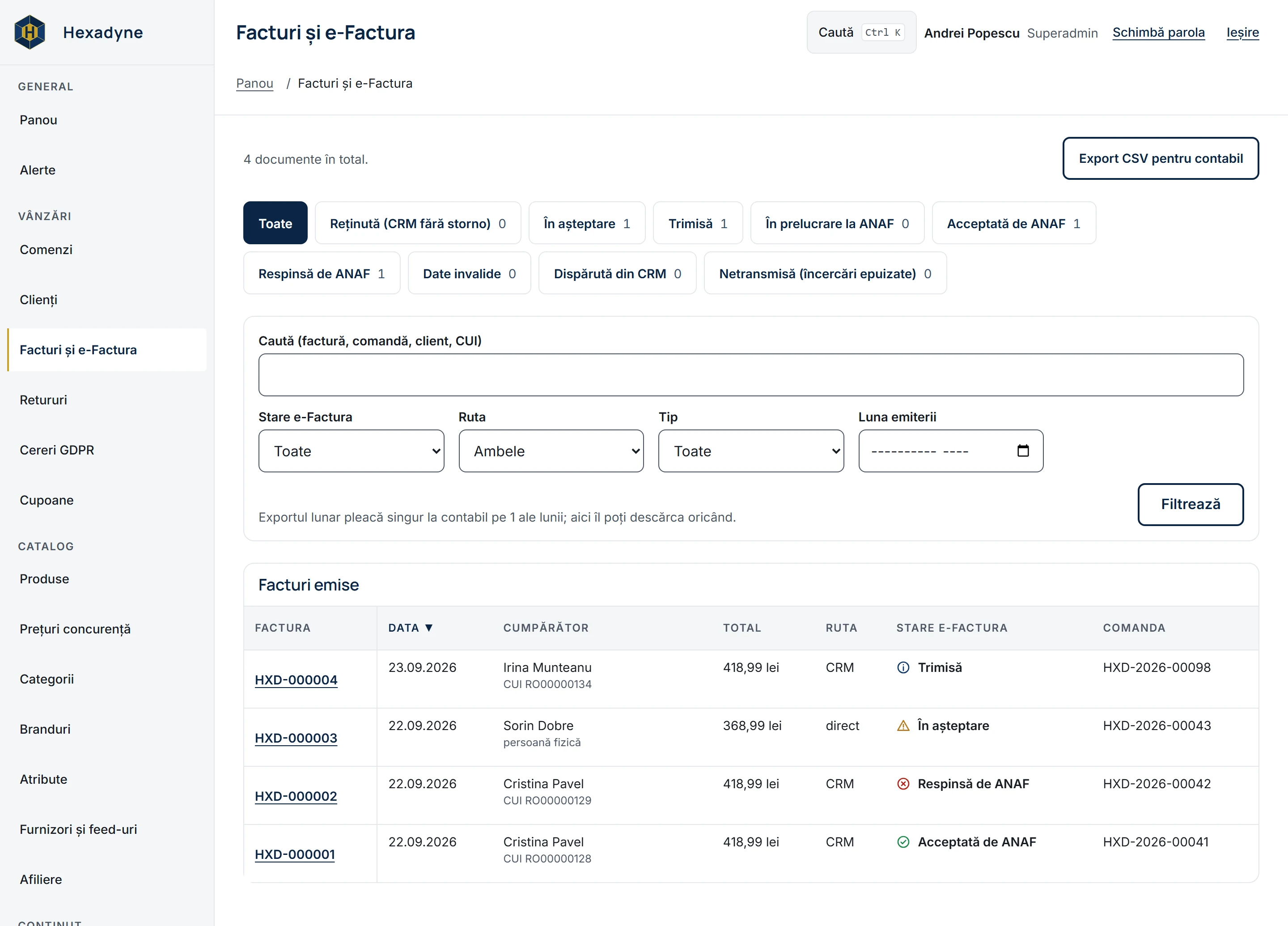Open invoice HXD-000004 link
This screenshot has width=1288, height=926.
click(296, 680)
